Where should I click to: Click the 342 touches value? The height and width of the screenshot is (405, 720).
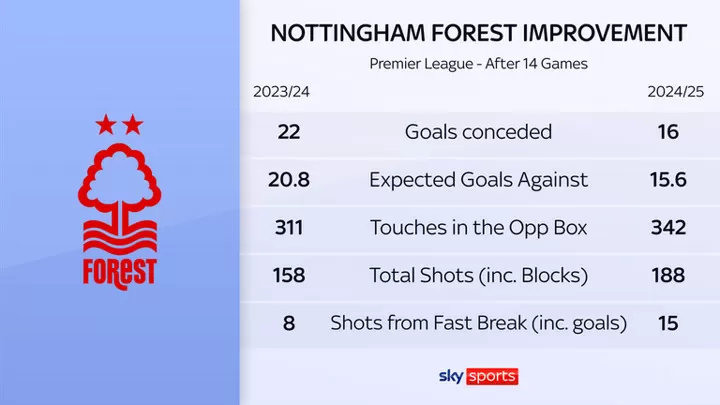click(x=668, y=228)
